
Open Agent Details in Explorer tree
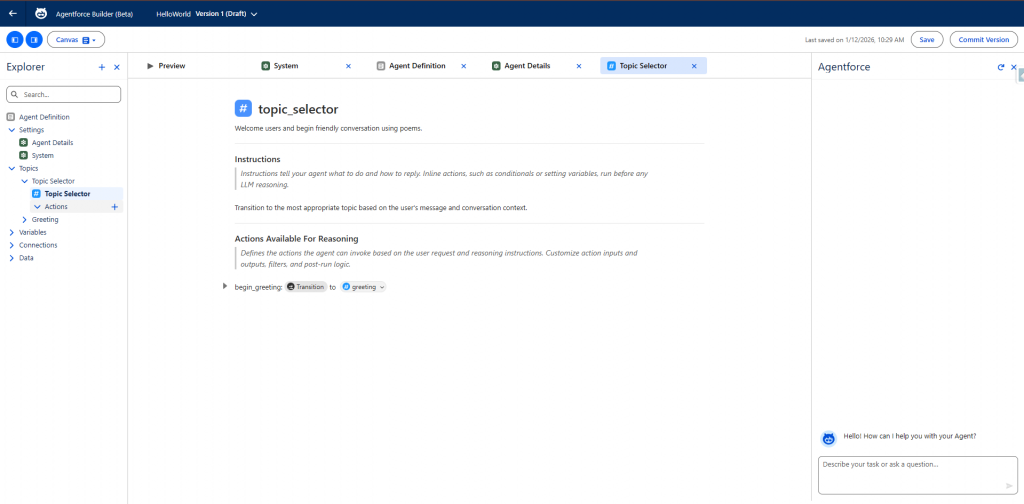[52, 142]
